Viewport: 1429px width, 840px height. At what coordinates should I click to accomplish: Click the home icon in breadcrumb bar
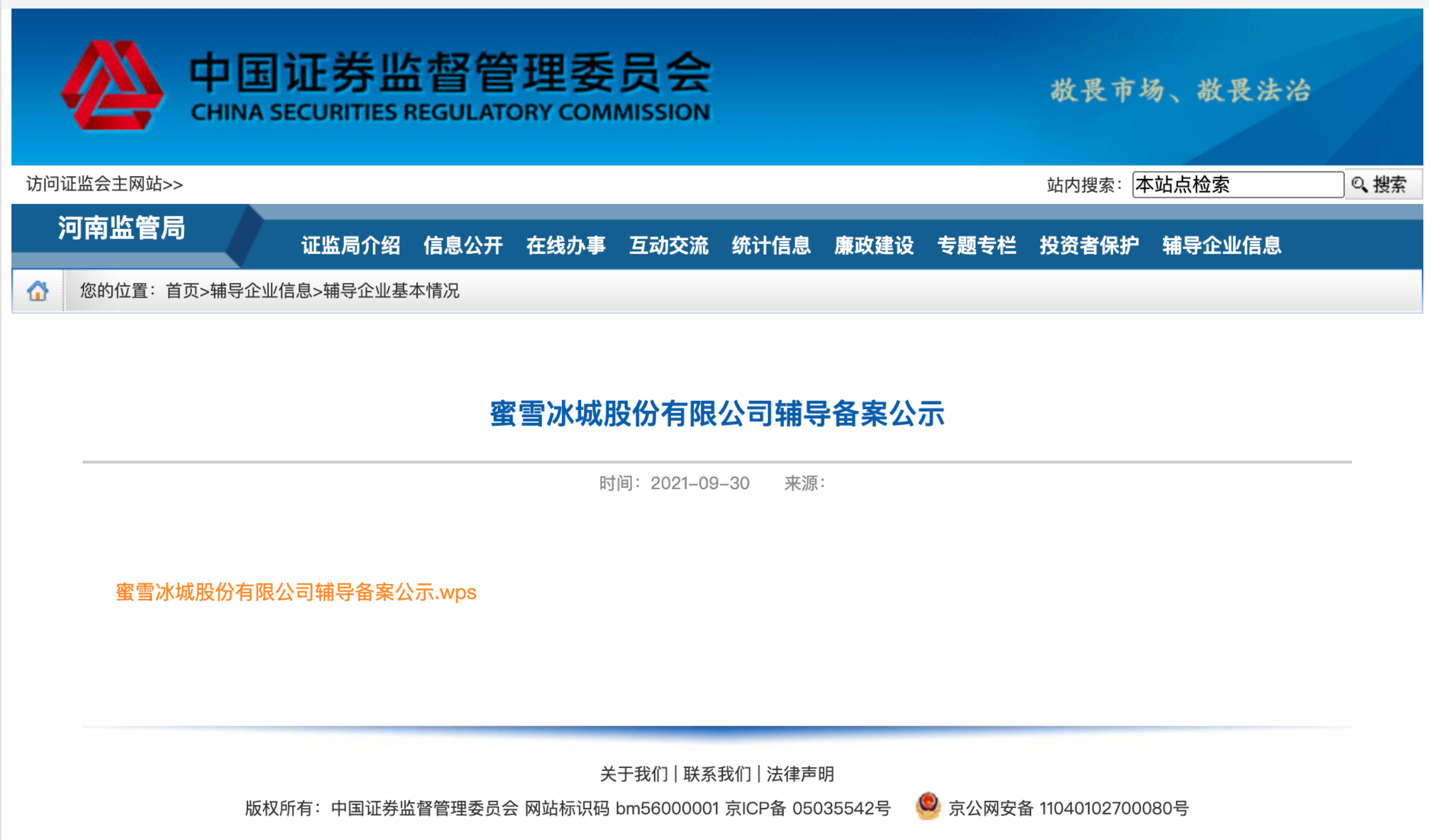click(37, 290)
